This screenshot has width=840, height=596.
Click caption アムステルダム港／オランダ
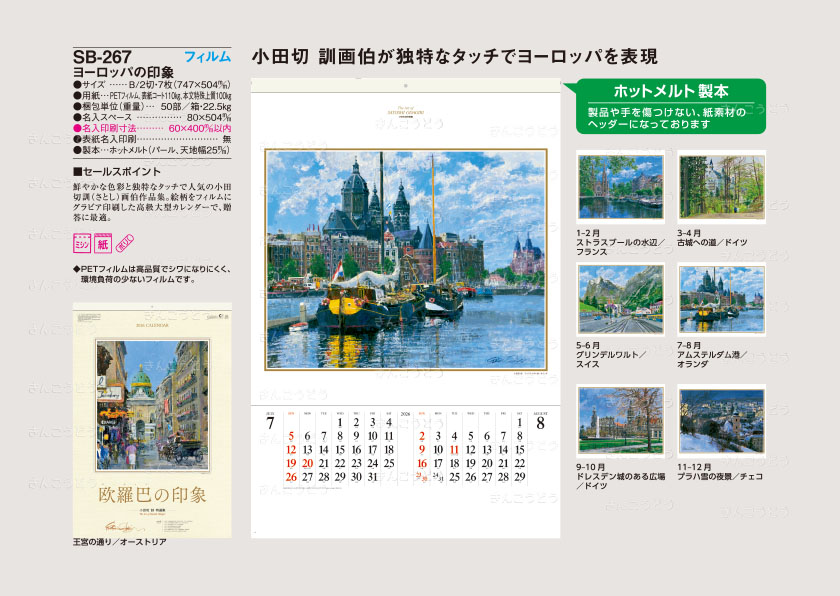712,359
